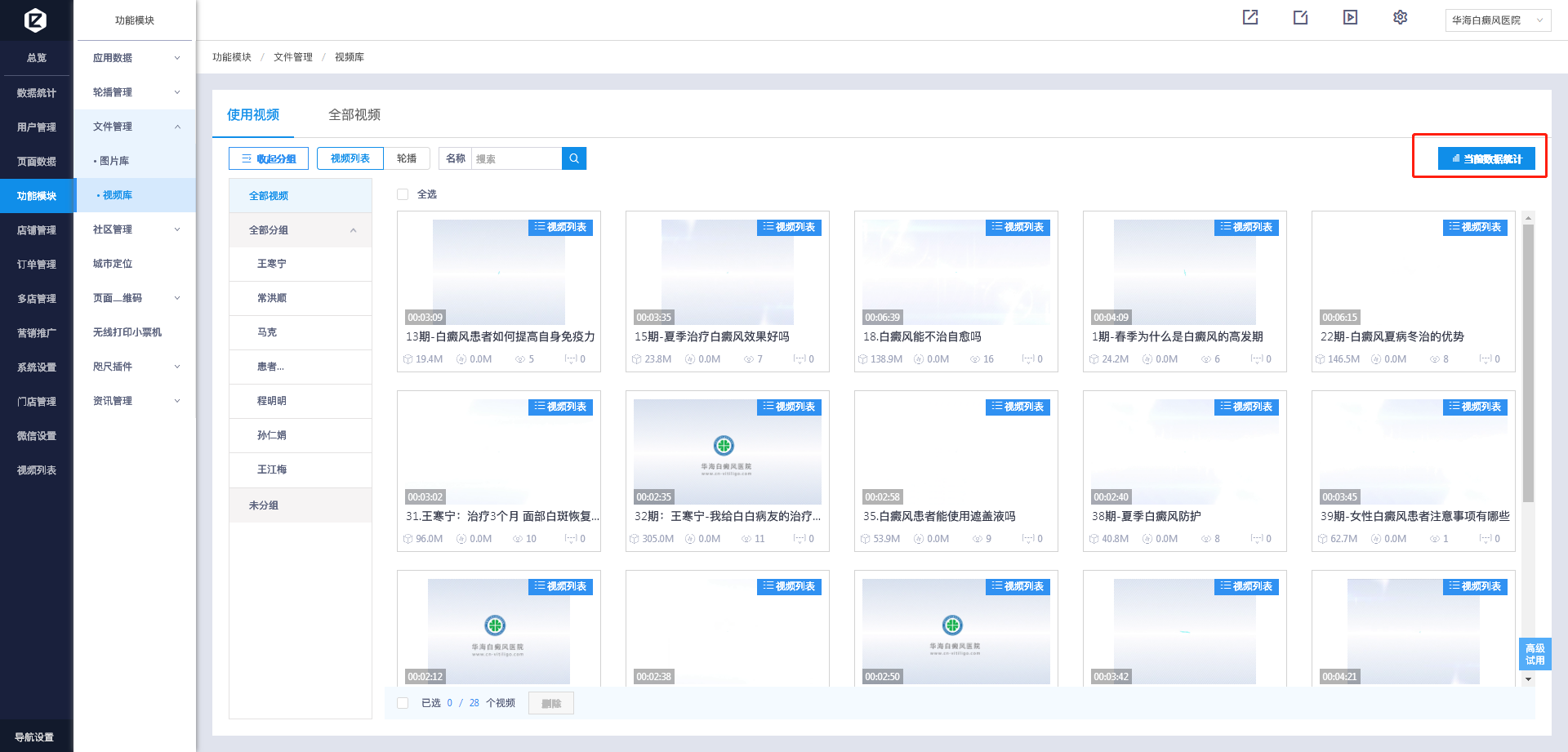
Task: Expand the 应用数据 menu section
Action: tap(136, 58)
